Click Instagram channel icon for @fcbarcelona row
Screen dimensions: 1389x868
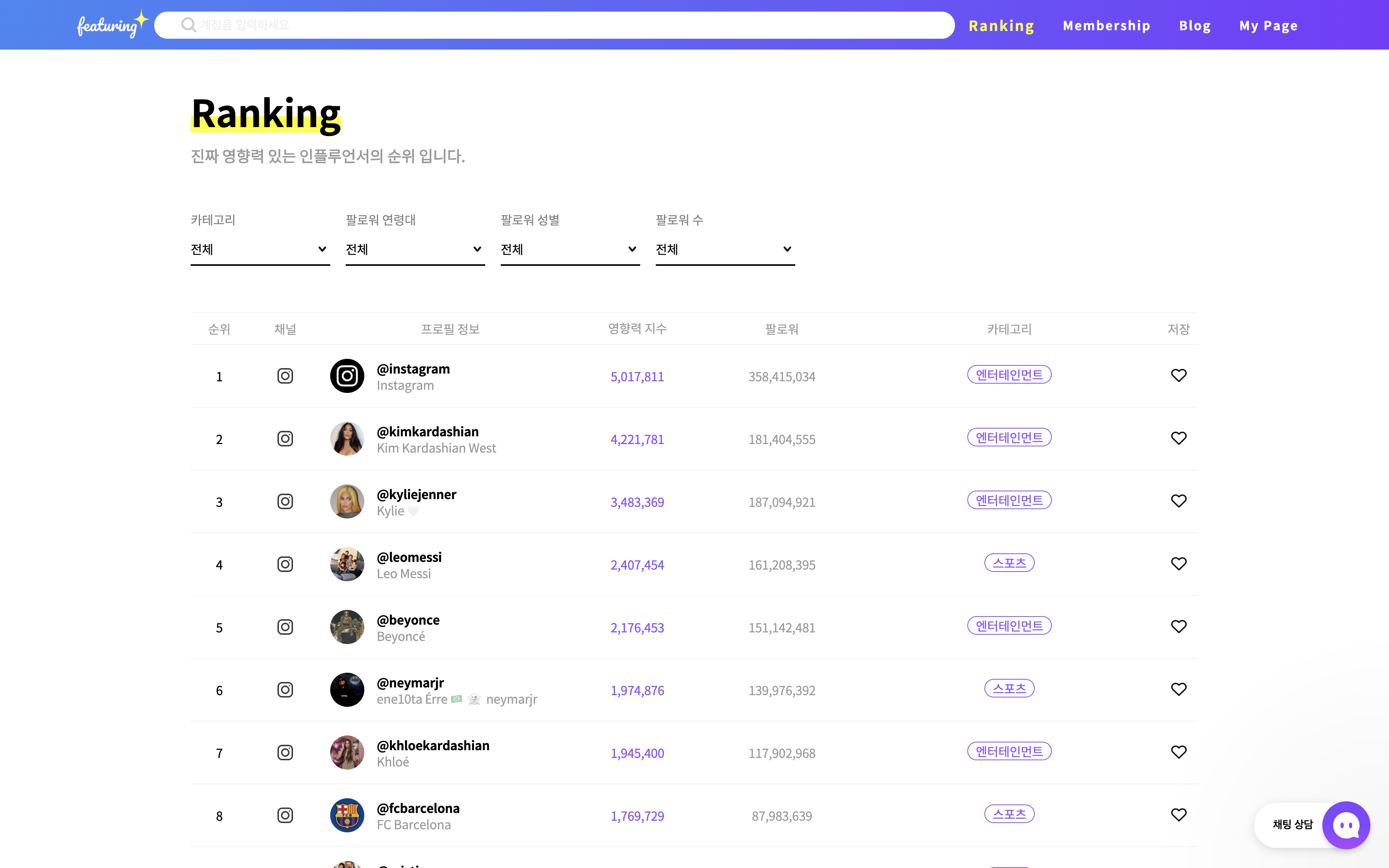pos(285,815)
